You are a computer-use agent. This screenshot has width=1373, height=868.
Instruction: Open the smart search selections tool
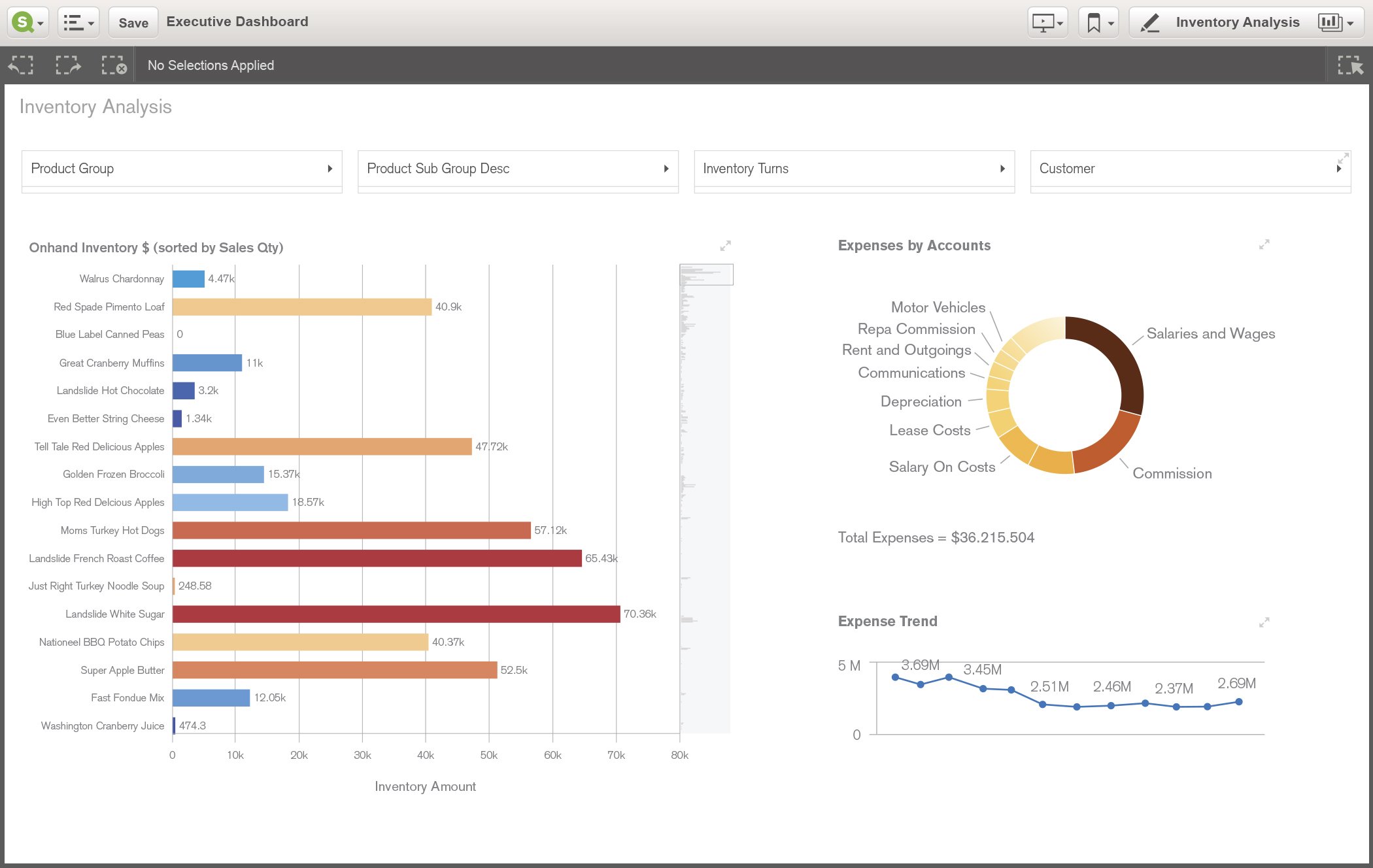1350,65
